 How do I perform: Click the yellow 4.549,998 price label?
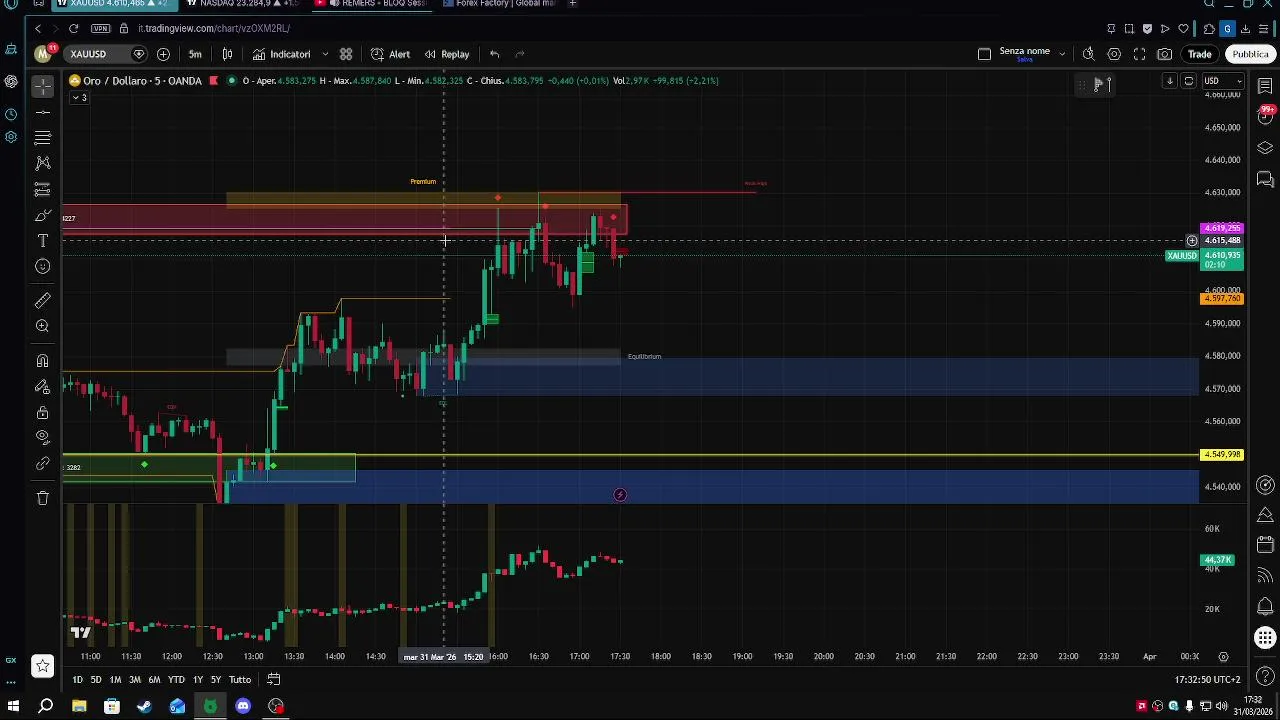click(x=1222, y=455)
